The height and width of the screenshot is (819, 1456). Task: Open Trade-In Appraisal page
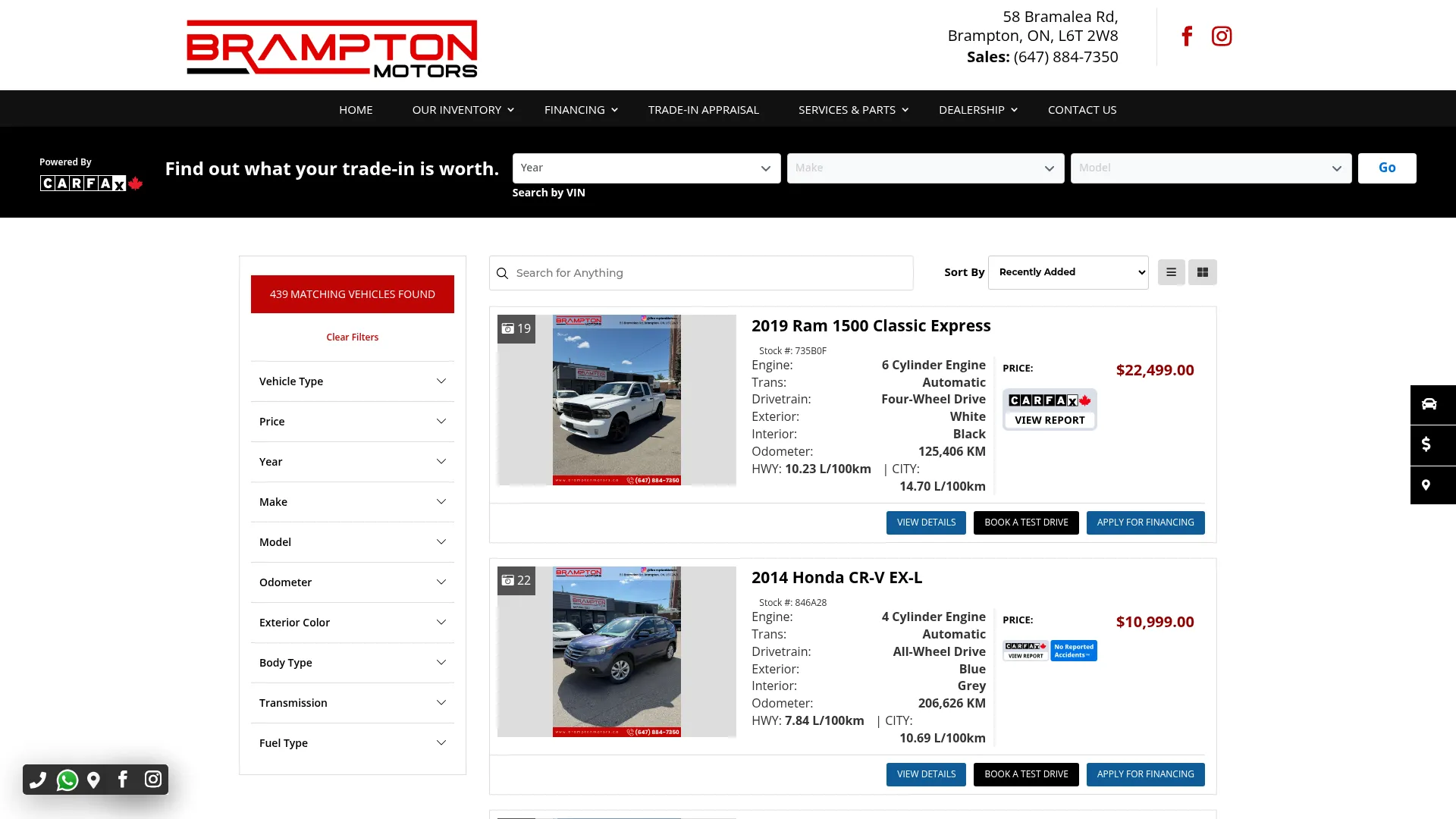[703, 110]
